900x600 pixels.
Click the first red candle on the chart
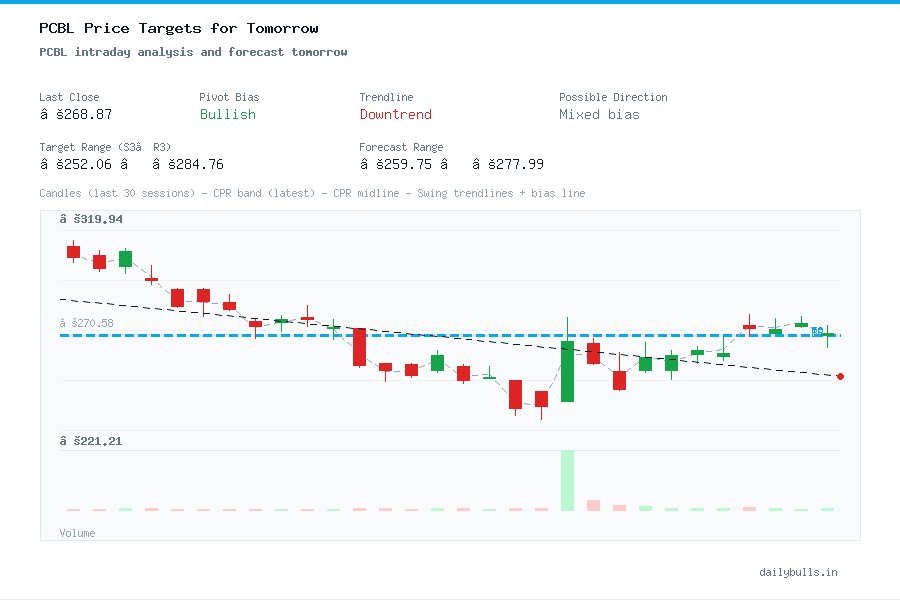(72, 252)
